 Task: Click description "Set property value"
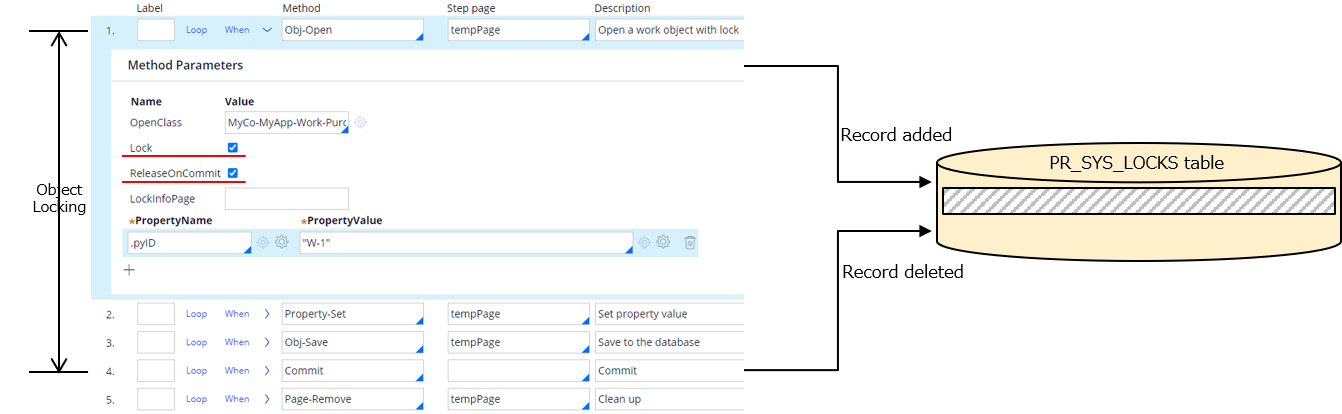click(x=669, y=314)
